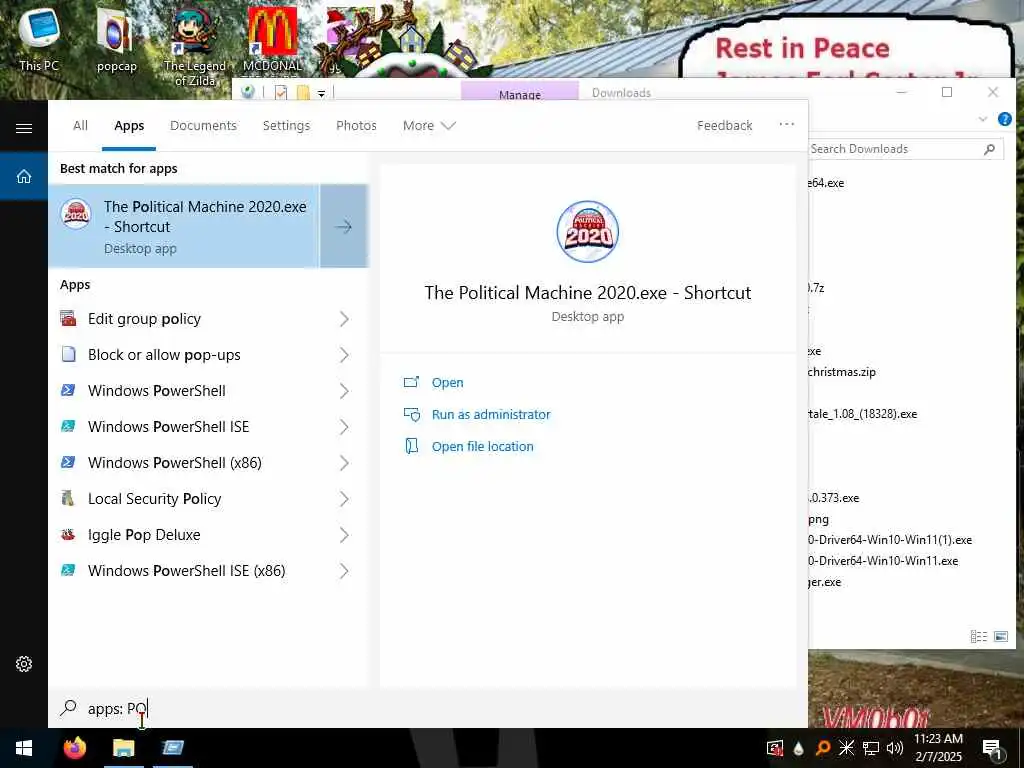Switch to details view in Downloads window
Viewport: 1024px width, 768px height.
979,636
